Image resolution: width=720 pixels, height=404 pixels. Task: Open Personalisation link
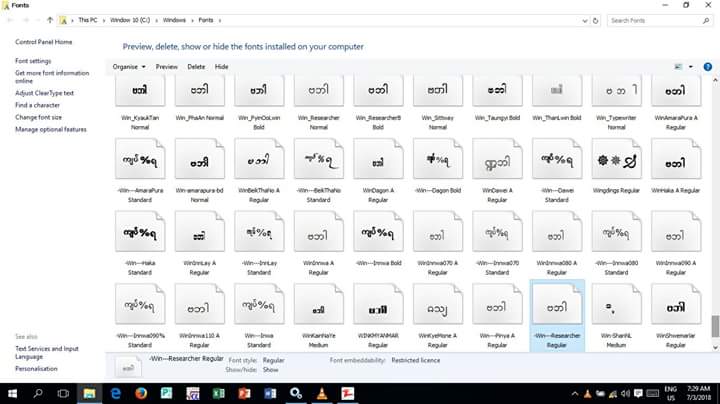pyautogui.click(x=36, y=369)
